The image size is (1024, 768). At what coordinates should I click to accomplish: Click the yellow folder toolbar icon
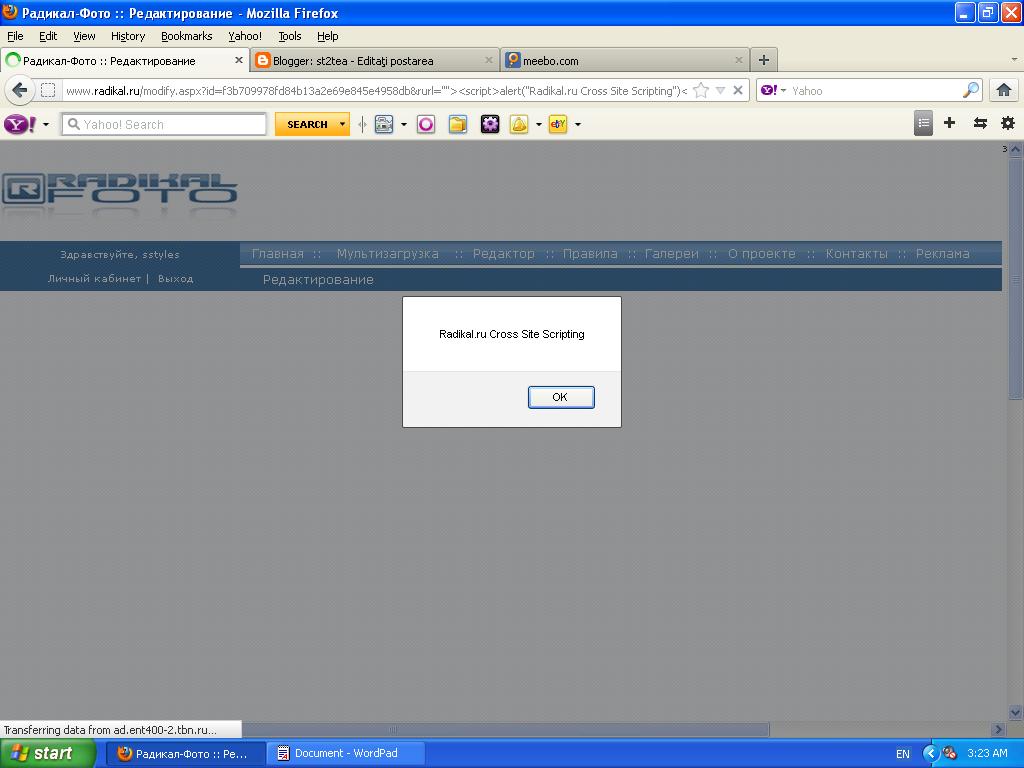[x=458, y=124]
